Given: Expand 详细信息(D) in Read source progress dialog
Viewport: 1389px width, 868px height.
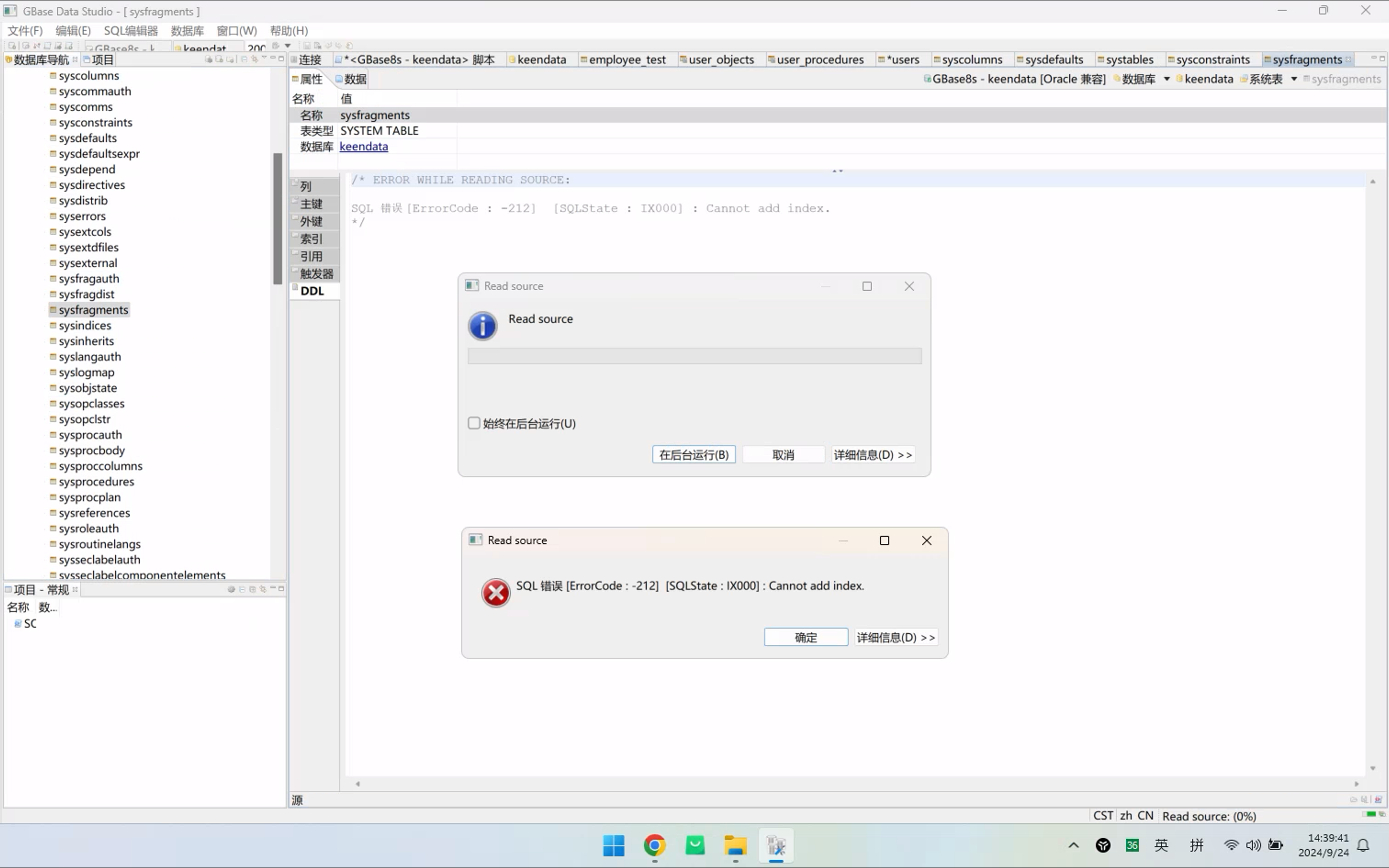Looking at the screenshot, I should tap(873, 455).
